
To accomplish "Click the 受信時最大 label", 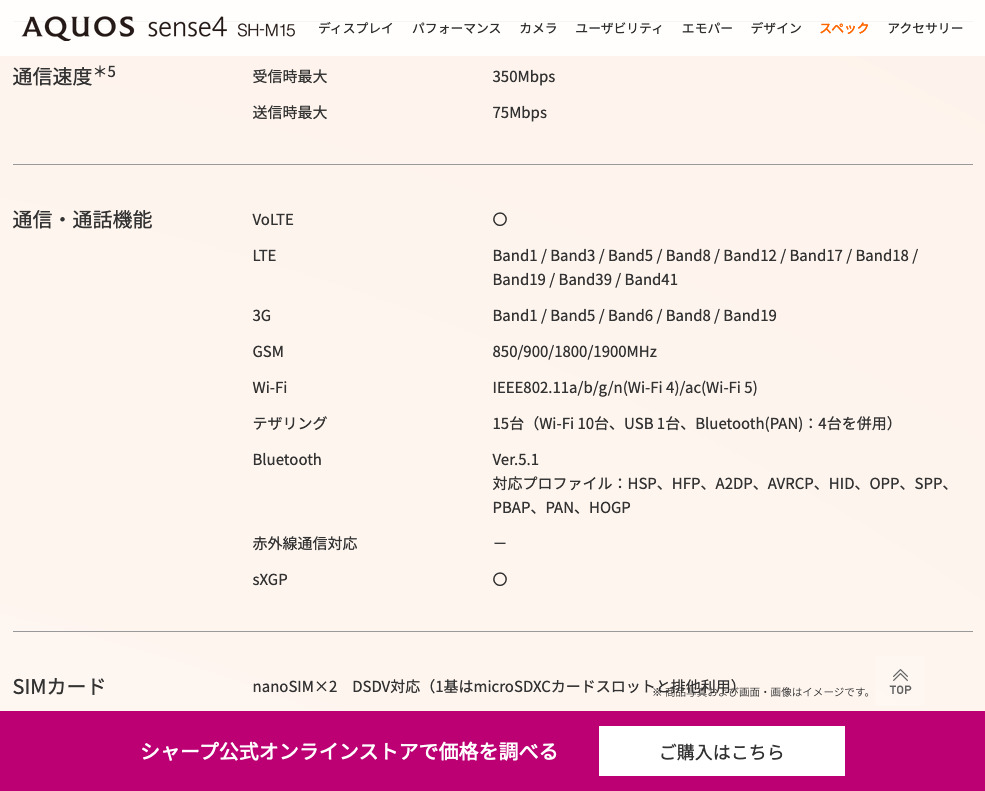I will coord(290,77).
